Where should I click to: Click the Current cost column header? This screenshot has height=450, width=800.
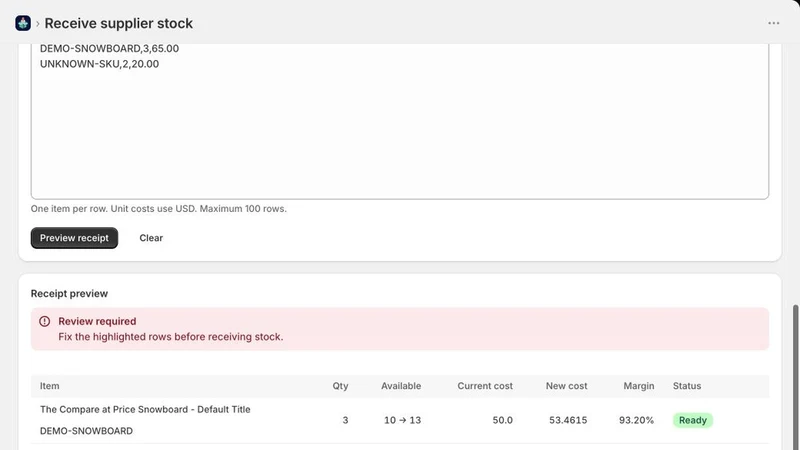pyautogui.click(x=485, y=386)
